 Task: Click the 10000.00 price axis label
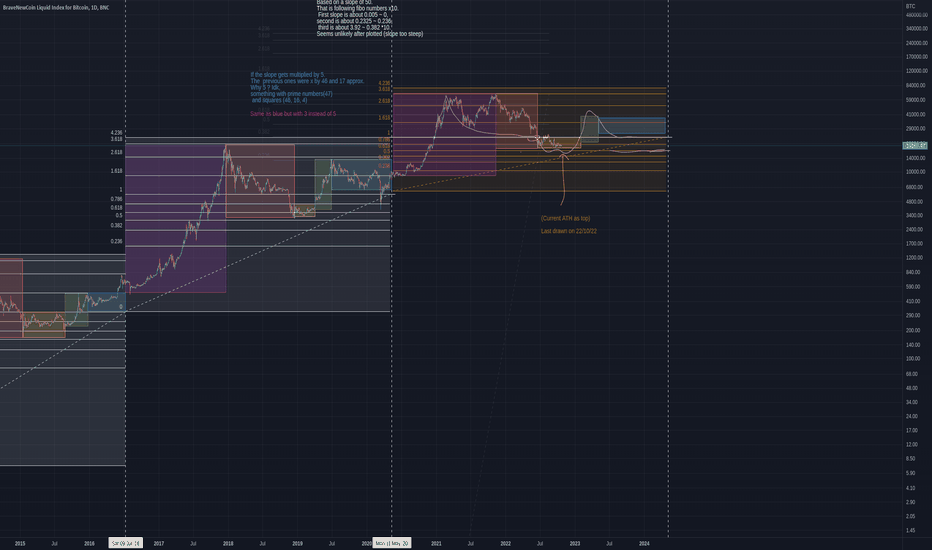point(915,172)
